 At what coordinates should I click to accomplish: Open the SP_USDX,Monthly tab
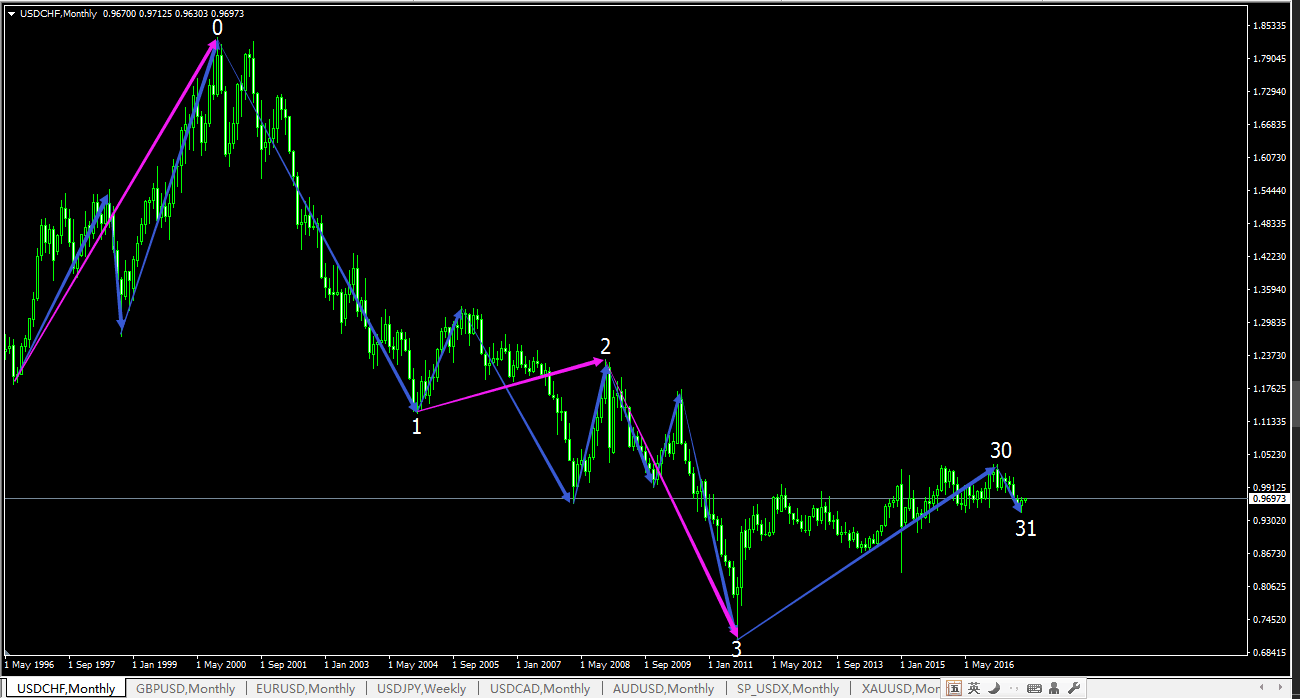(x=787, y=688)
